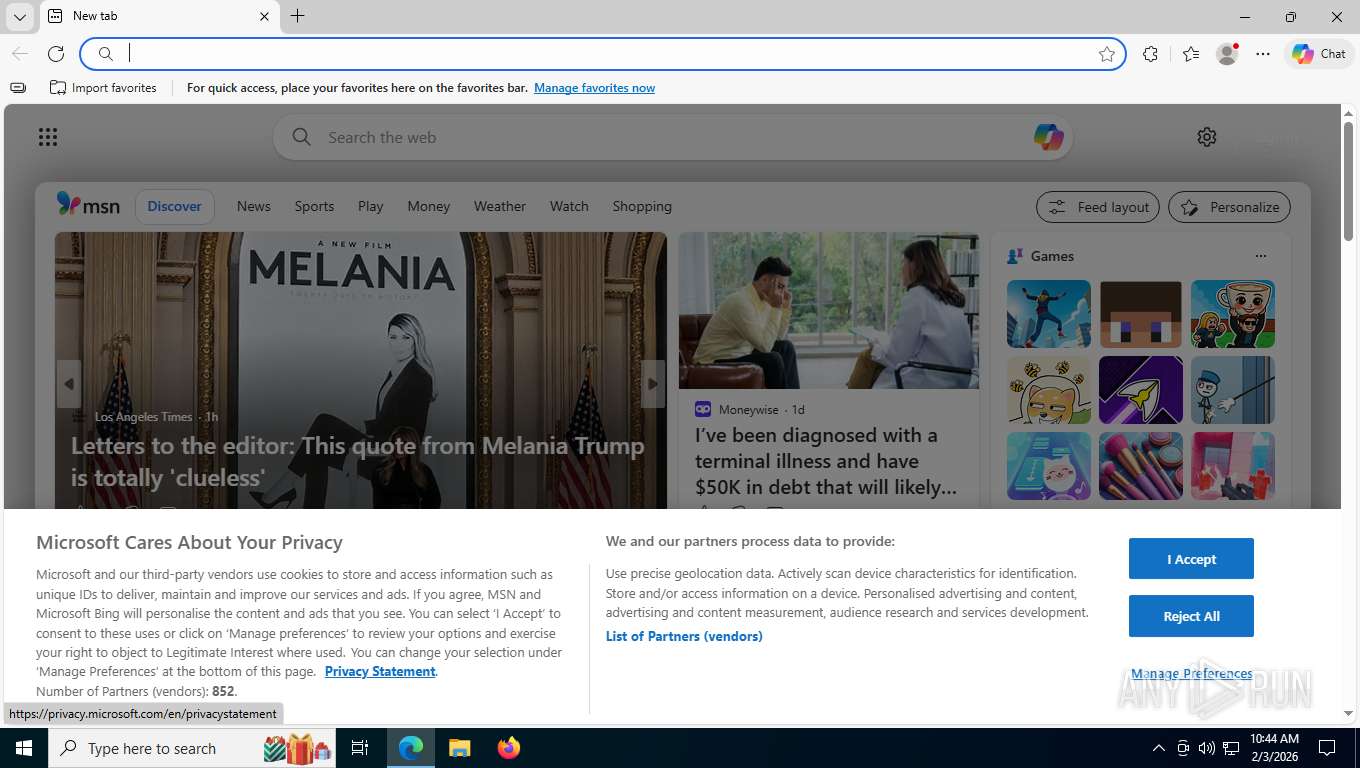Launch the makeup brushes game thumbnail
Viewport: 1360px width, 768px height.
1141,466
